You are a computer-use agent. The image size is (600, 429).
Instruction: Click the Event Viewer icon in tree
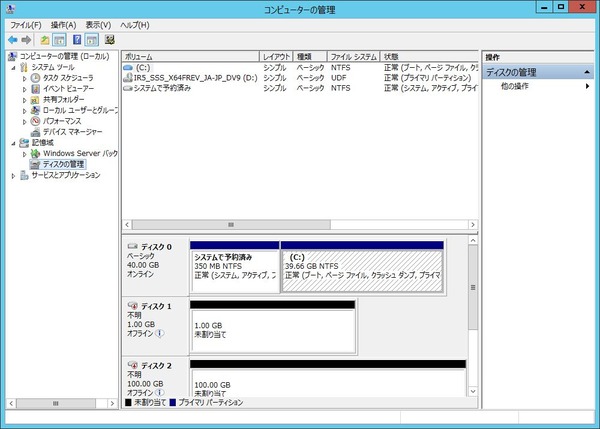point(35,89)
